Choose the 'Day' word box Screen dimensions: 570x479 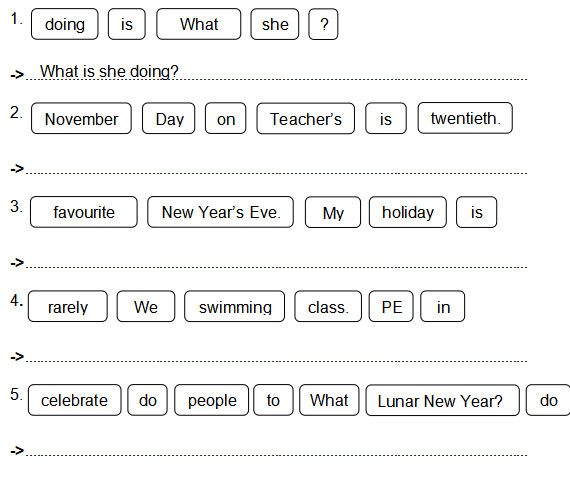(169, 118)
